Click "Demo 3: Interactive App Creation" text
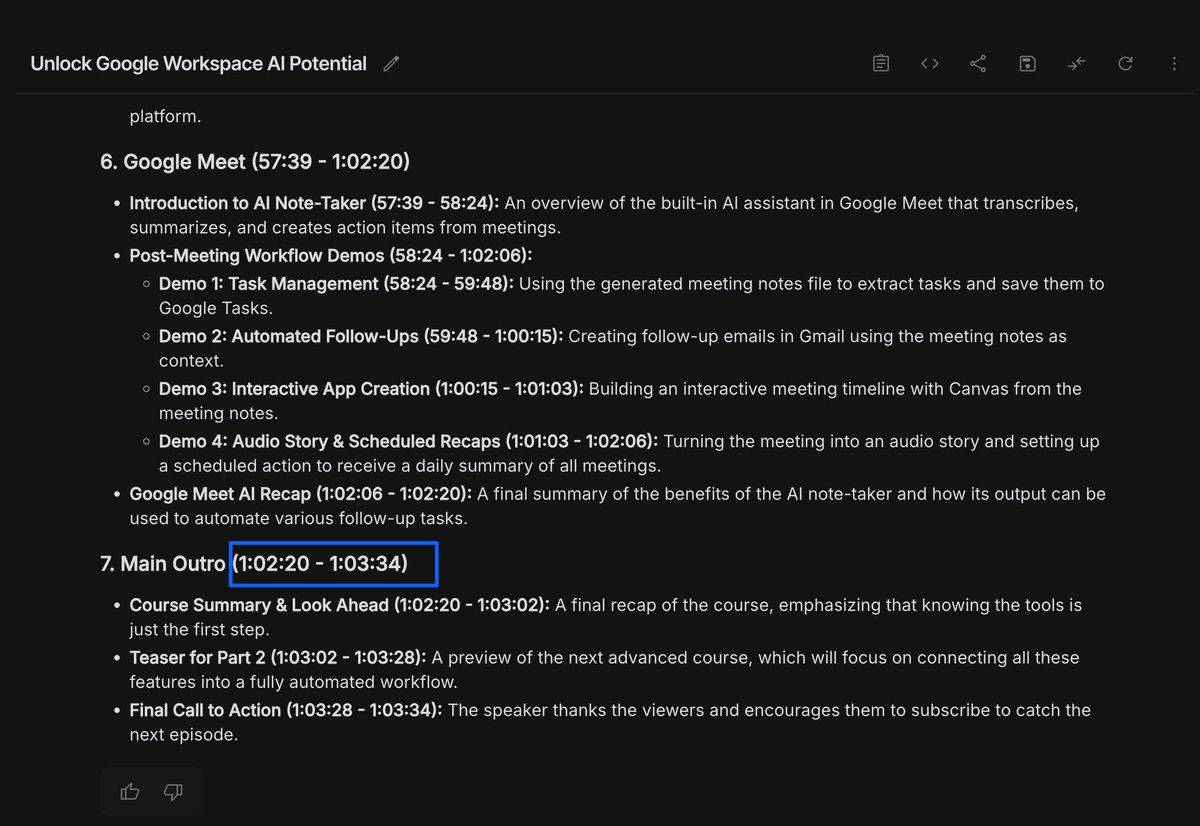1200x826 pixels. point(294,388)
